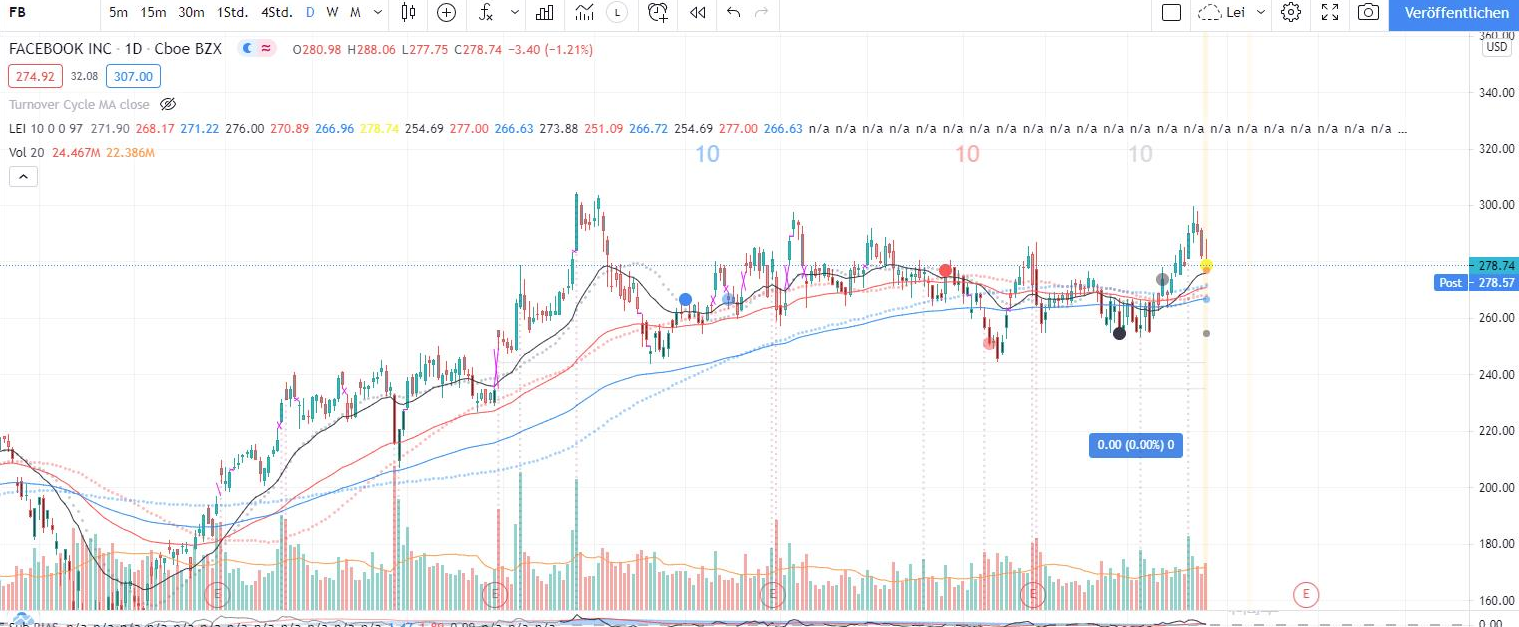
Task: Toggle the extended hours moon icon
Action: (247, 48)
